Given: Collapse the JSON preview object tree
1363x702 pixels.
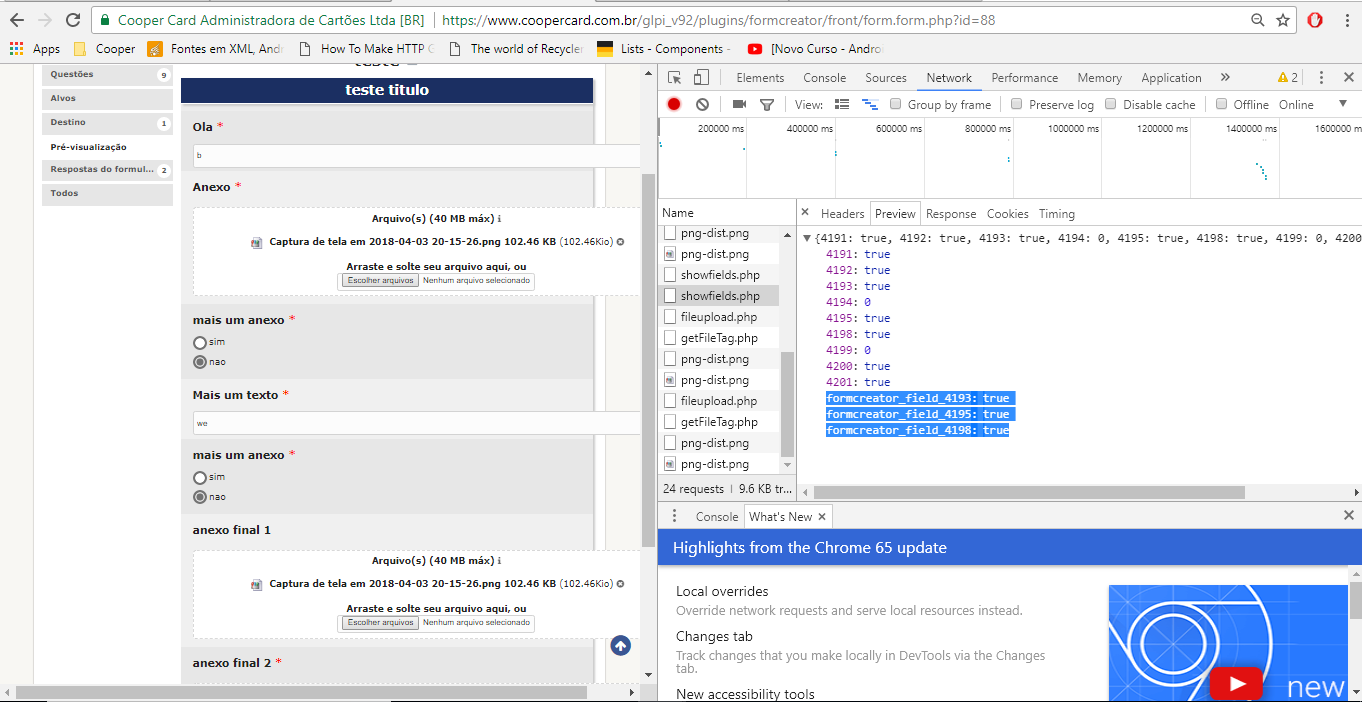Looking at the screenshot, I should 808,239.
